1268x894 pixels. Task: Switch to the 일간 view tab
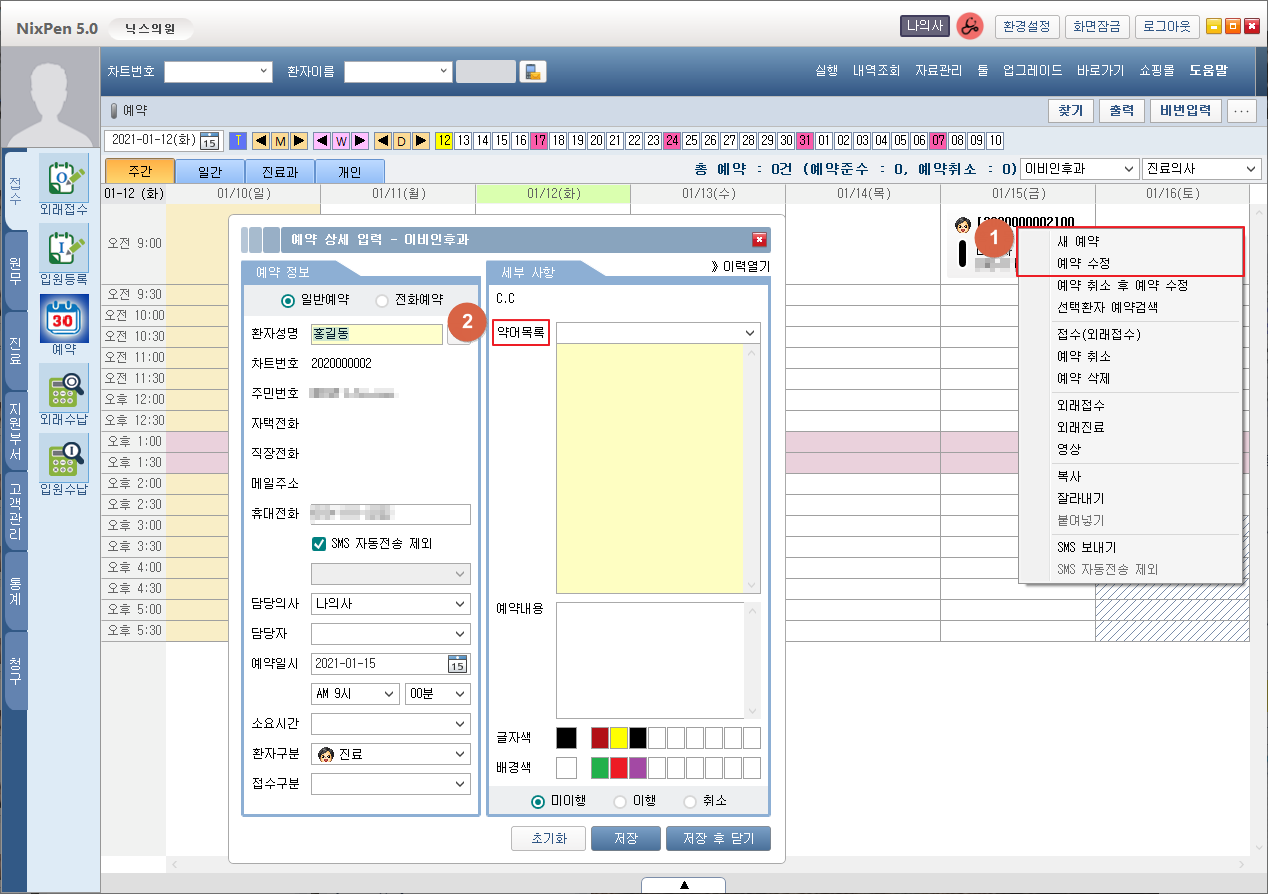(210, 172)
